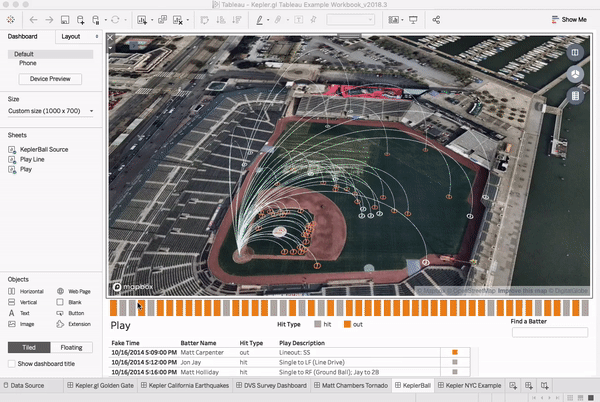Select Tiled layout mode

click(x=29, y=347)
